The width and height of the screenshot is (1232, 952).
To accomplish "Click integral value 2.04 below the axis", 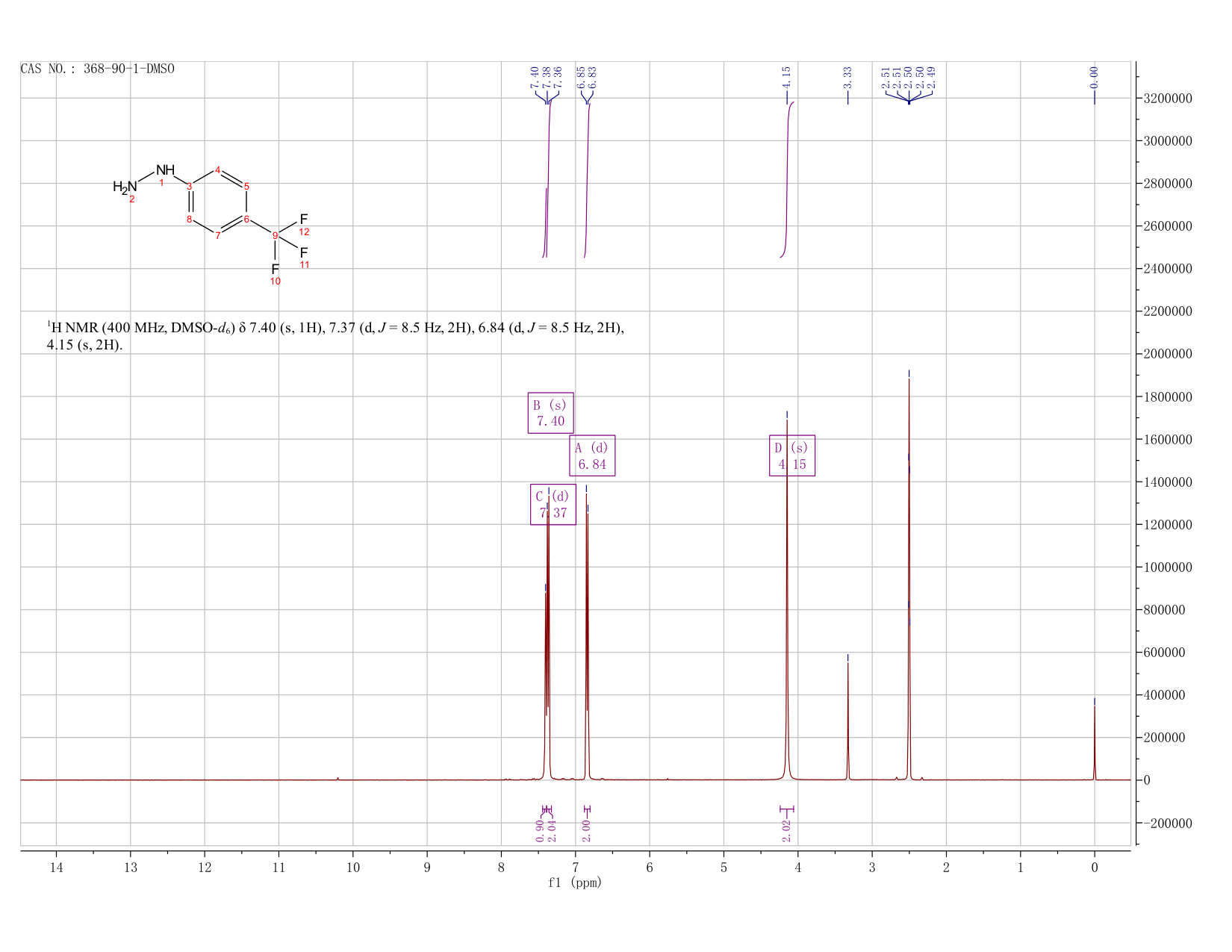I will 553,830.
